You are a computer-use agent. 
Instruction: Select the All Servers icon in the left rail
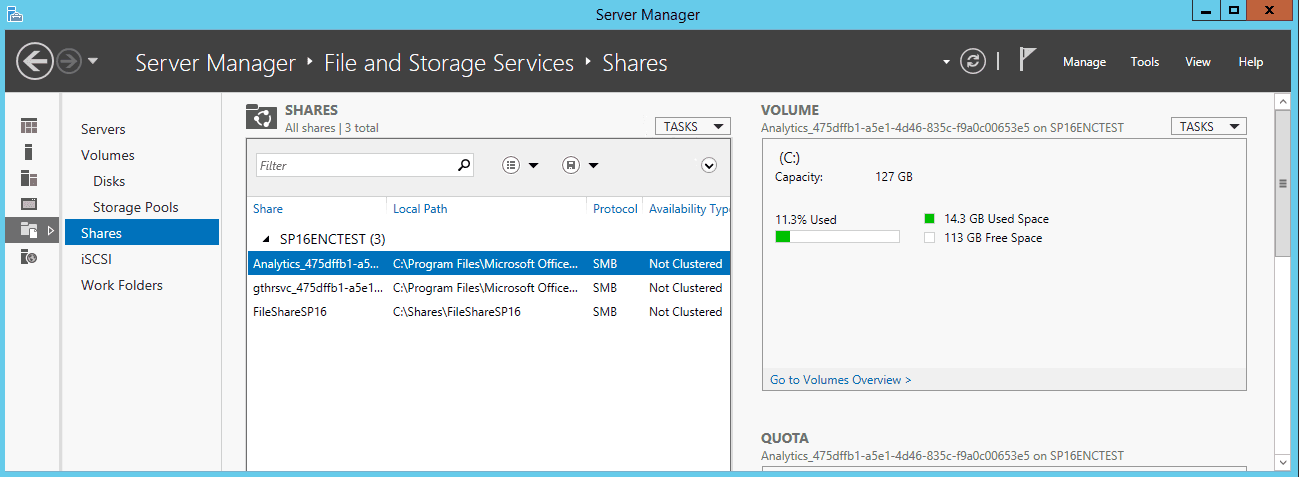(29, 178)
